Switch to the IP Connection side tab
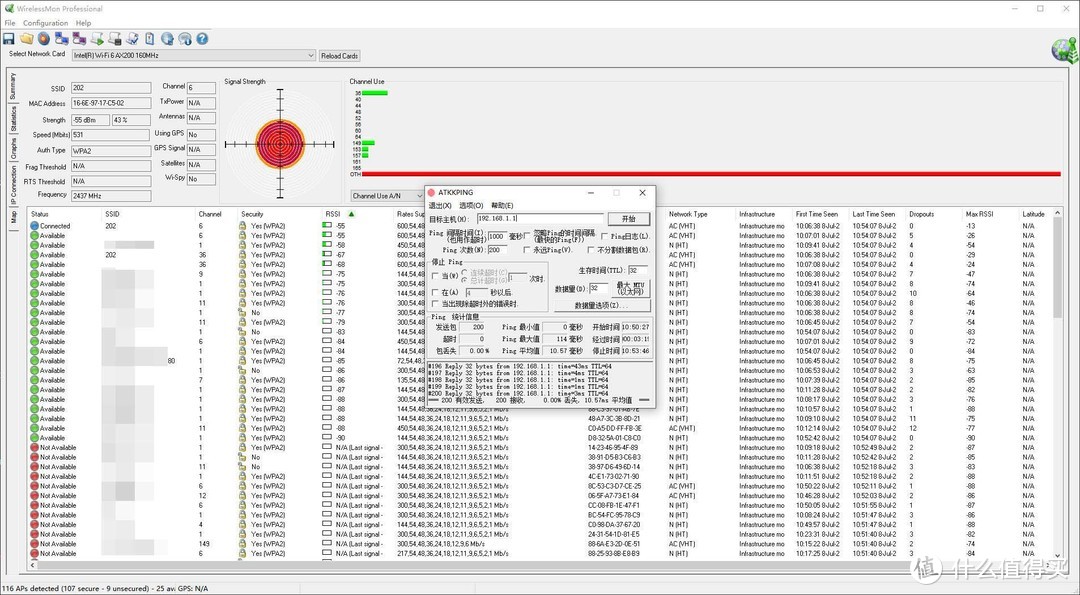This screenshot has height=595, width=1080. (12, 185)
